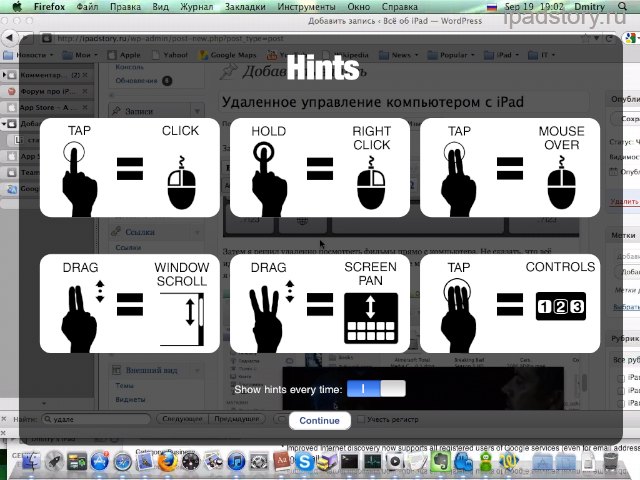Tap the Screen Pan hint card
The width and height of the screenshot is (640, 480).
coord(320,303)
